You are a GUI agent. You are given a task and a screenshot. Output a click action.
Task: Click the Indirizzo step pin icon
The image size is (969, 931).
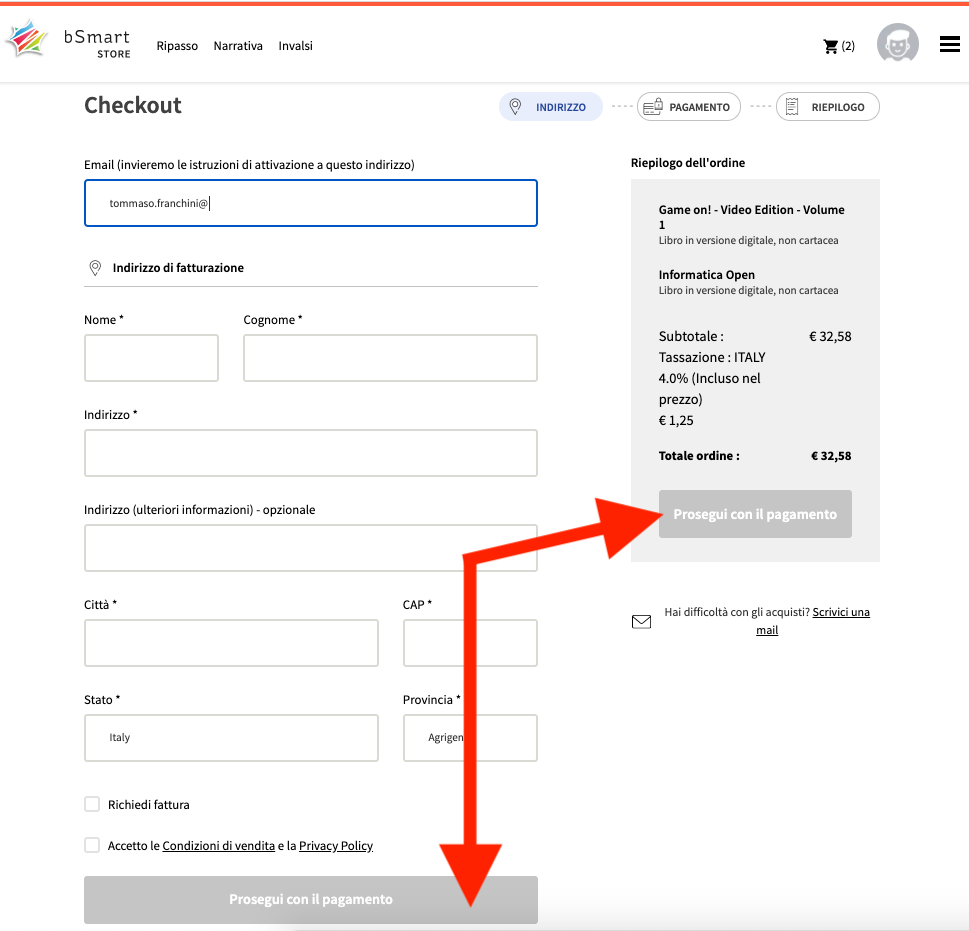516,107
